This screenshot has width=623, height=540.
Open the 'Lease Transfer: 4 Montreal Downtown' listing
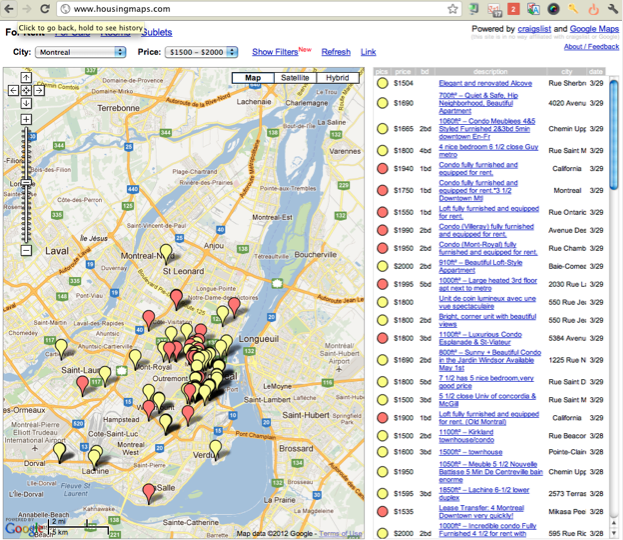click(481, 512)
